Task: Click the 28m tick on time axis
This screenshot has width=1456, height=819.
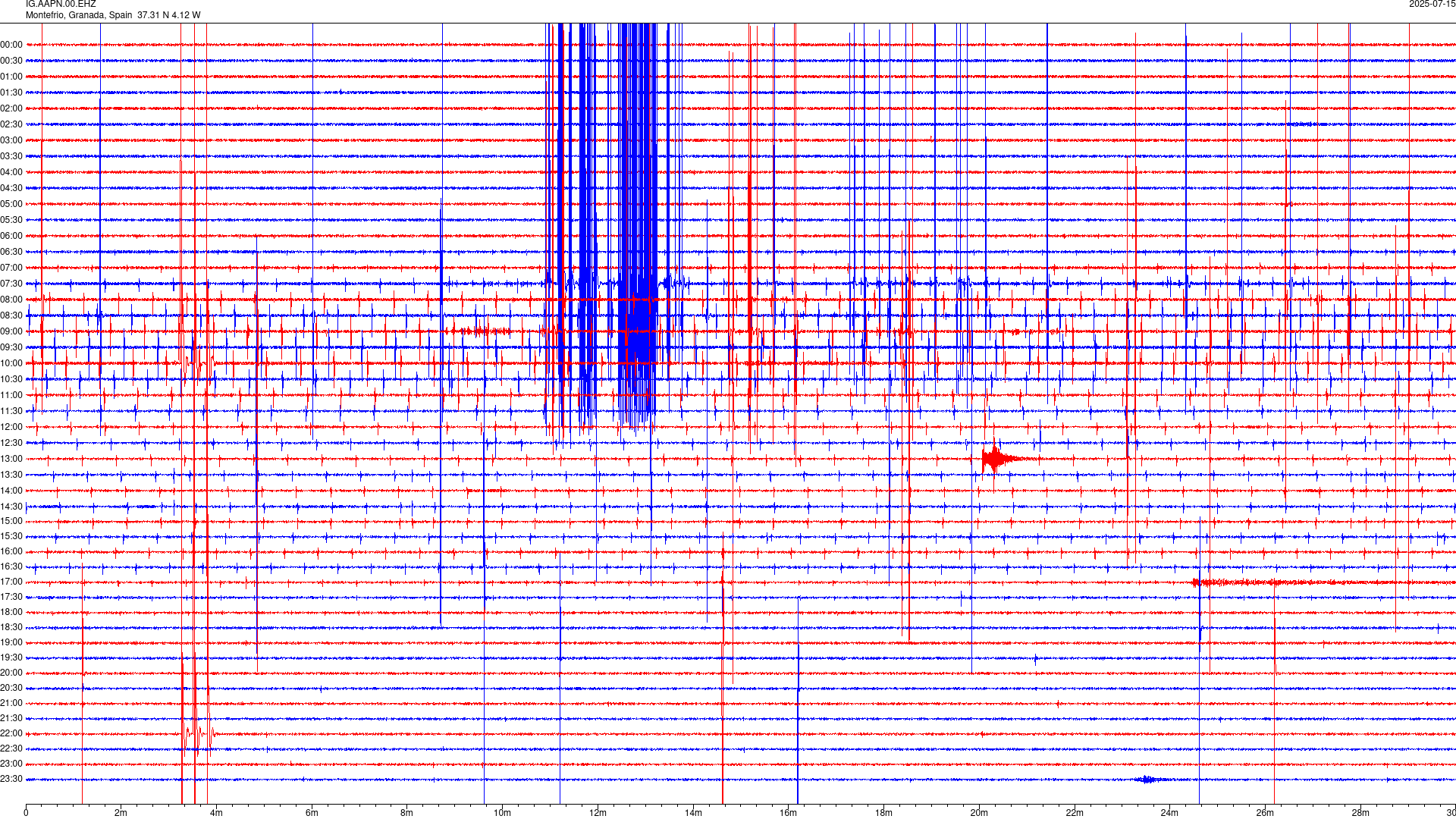Action: pyautogui.click(x=1360, y=813)
